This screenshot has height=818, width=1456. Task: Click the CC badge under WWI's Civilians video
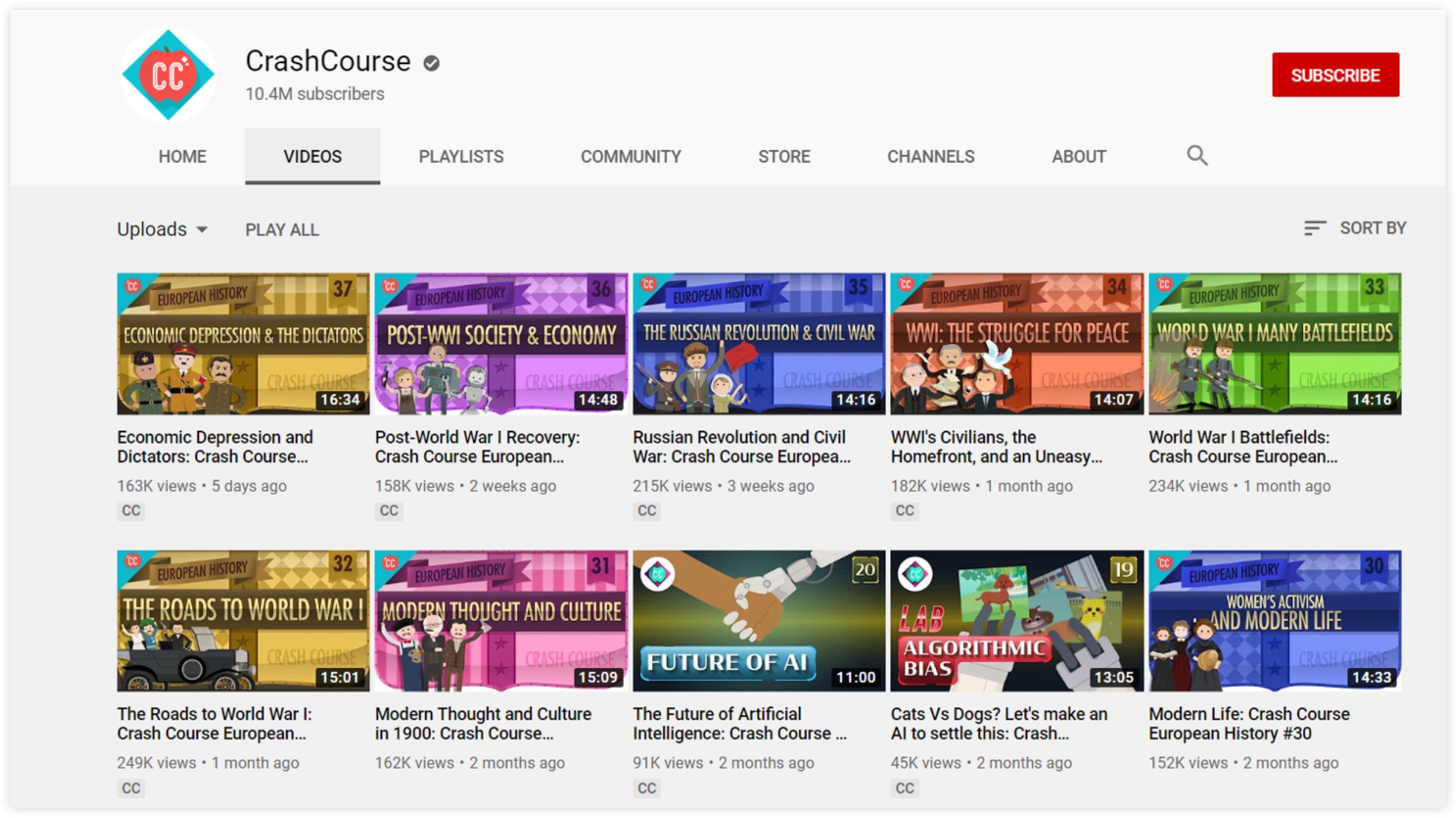coord(904,510)
